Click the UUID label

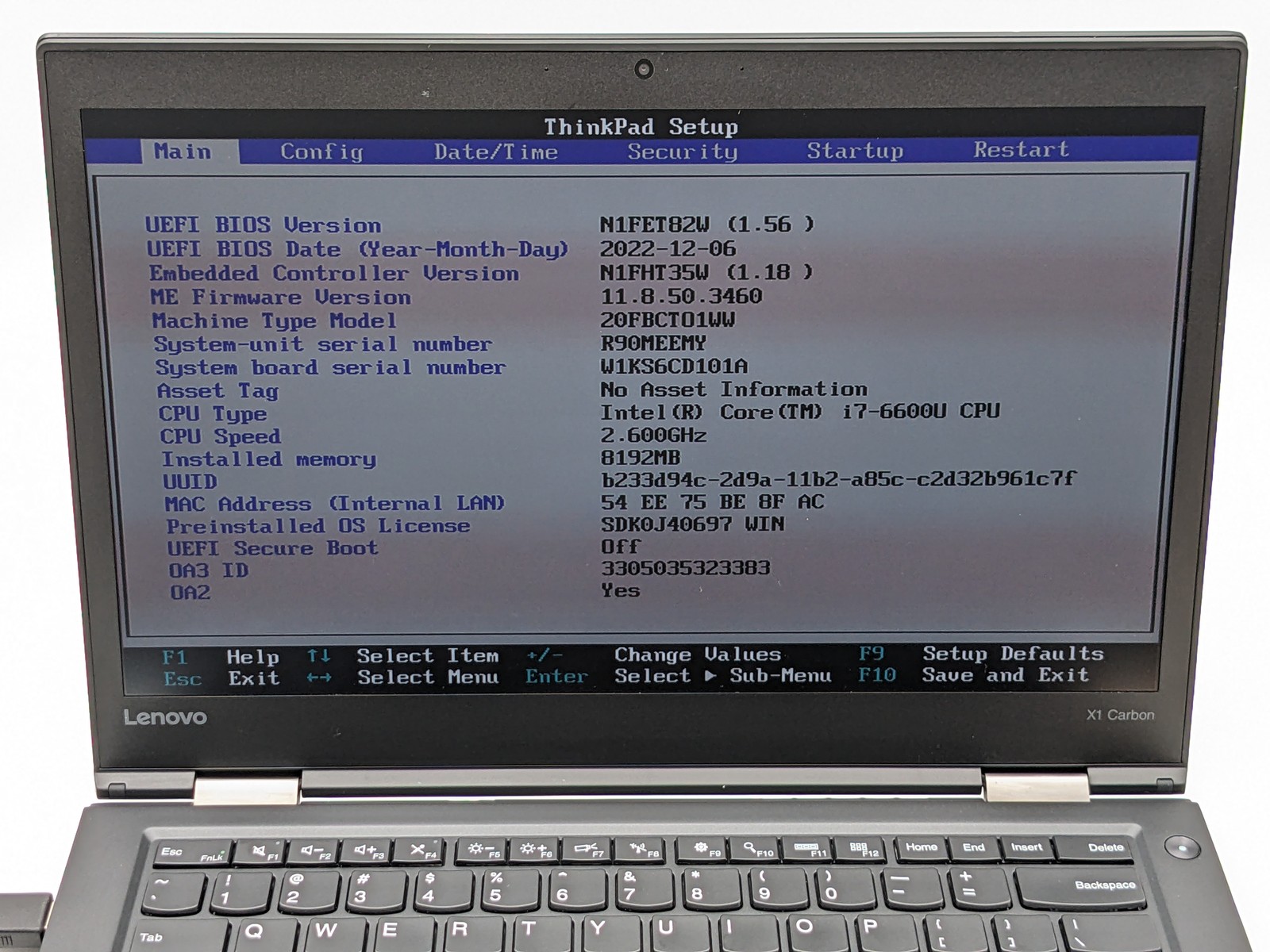tap(190, 482)
